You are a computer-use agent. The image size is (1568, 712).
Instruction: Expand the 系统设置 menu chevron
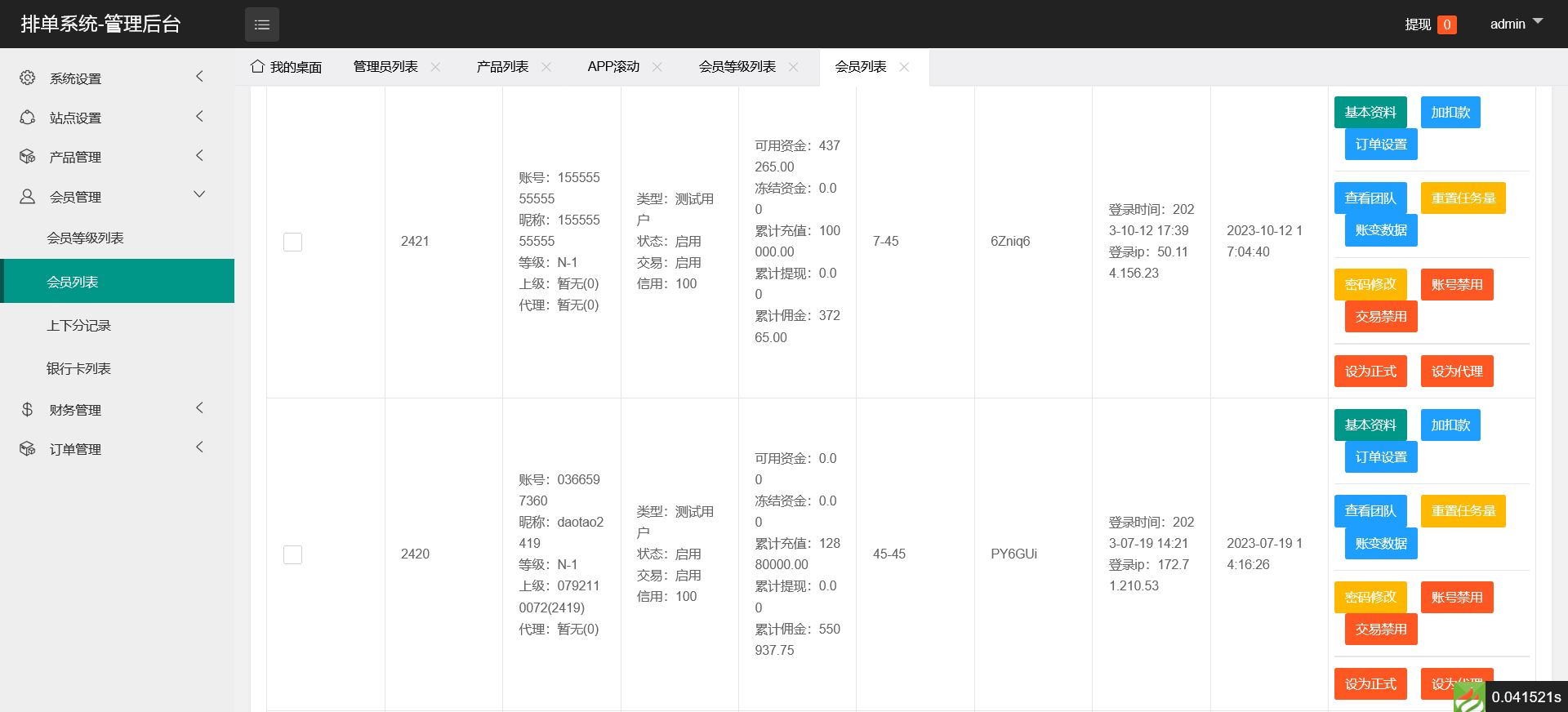199,77
